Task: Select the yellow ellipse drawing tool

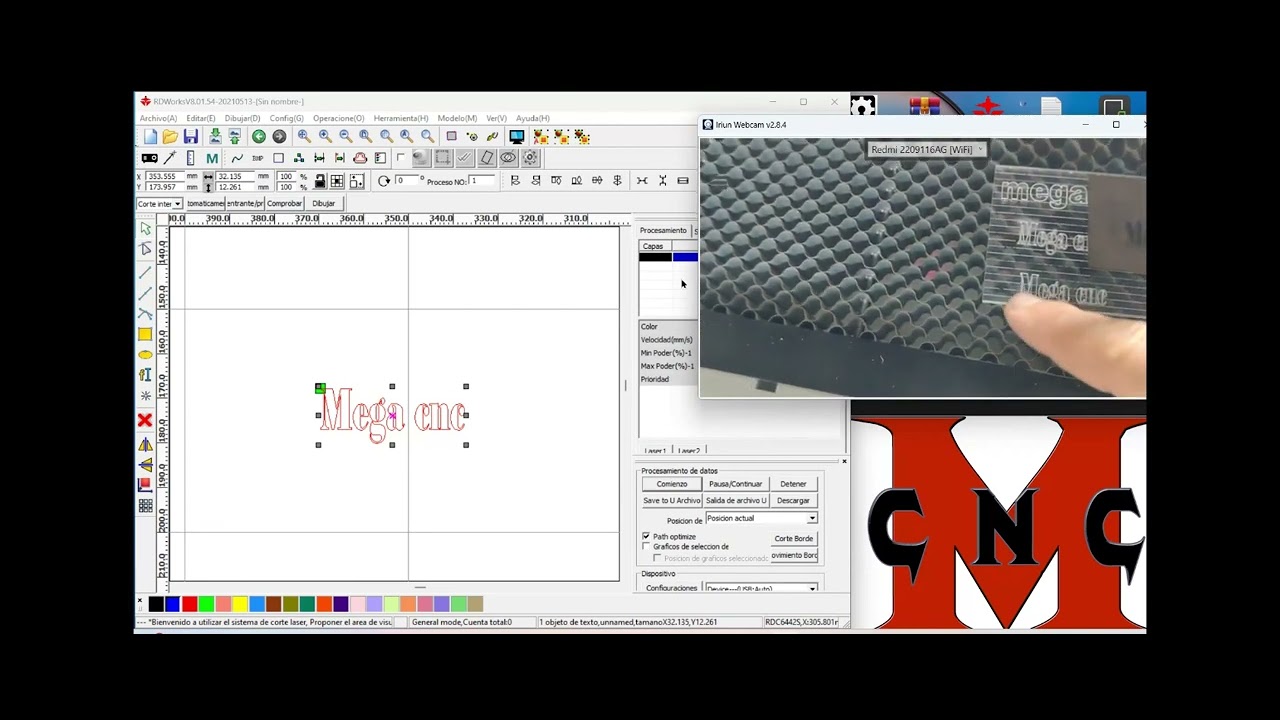Action: [145, 355]
